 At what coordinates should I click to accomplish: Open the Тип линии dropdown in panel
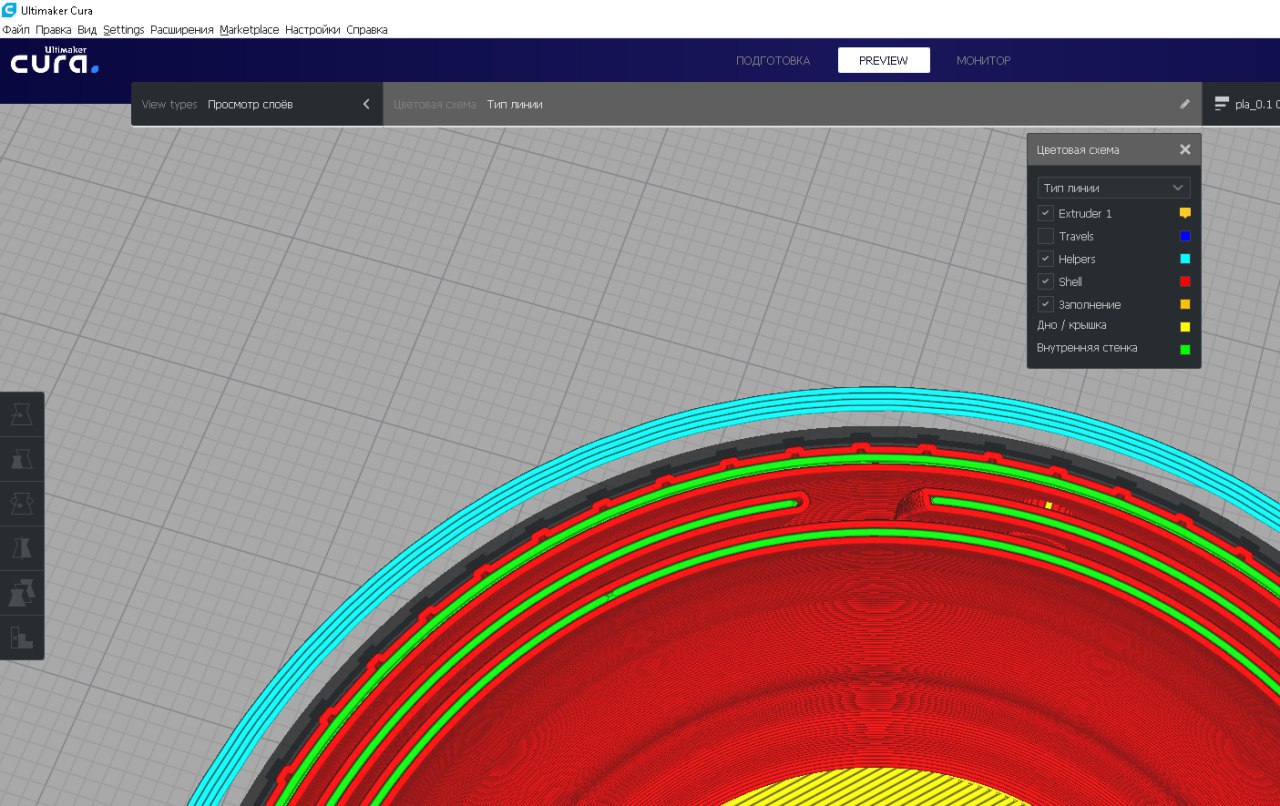coord(1113,188)
